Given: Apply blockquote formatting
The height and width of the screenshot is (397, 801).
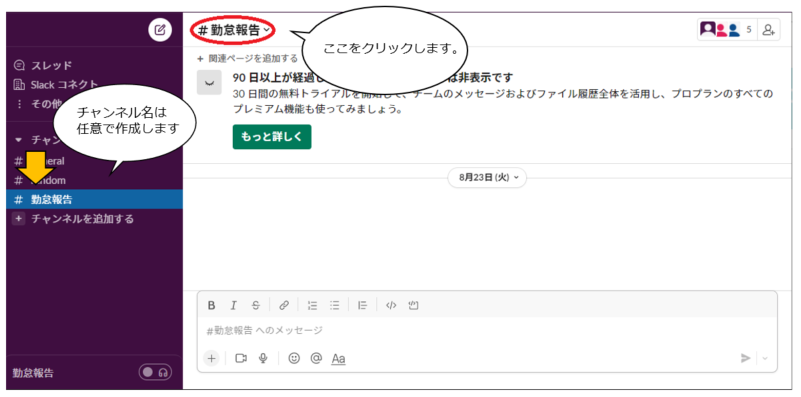Looking at the screenshot, I should point(362,306).
